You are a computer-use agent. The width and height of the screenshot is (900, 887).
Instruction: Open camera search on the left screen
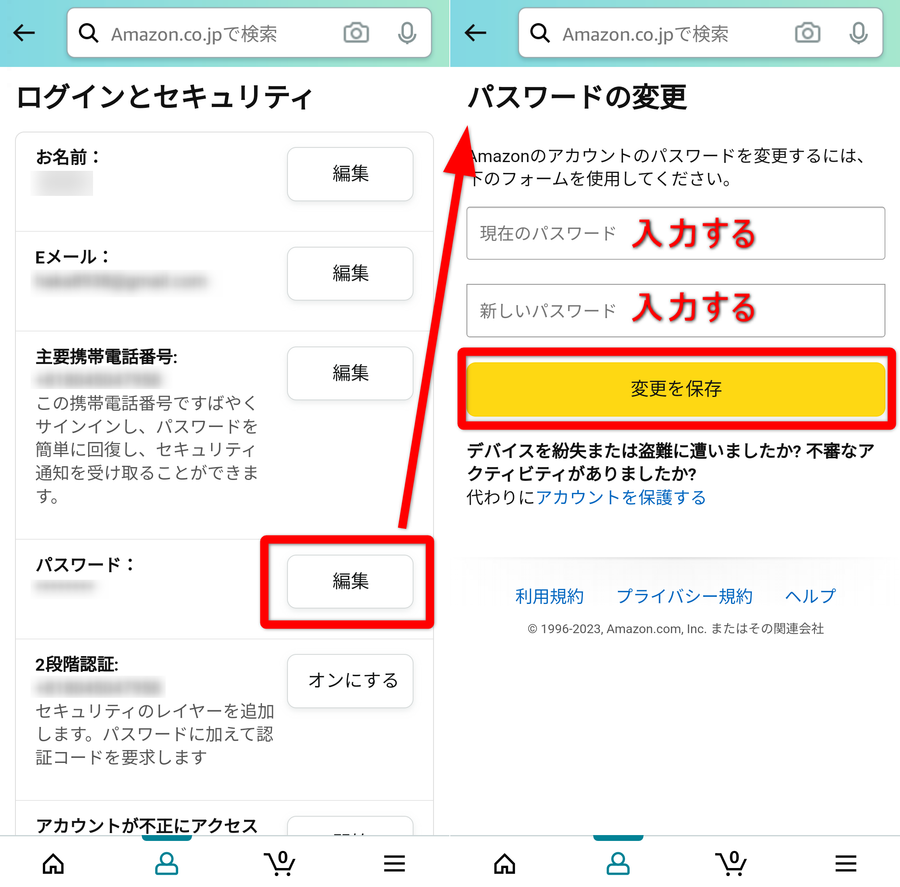click(x=356, y=33)
